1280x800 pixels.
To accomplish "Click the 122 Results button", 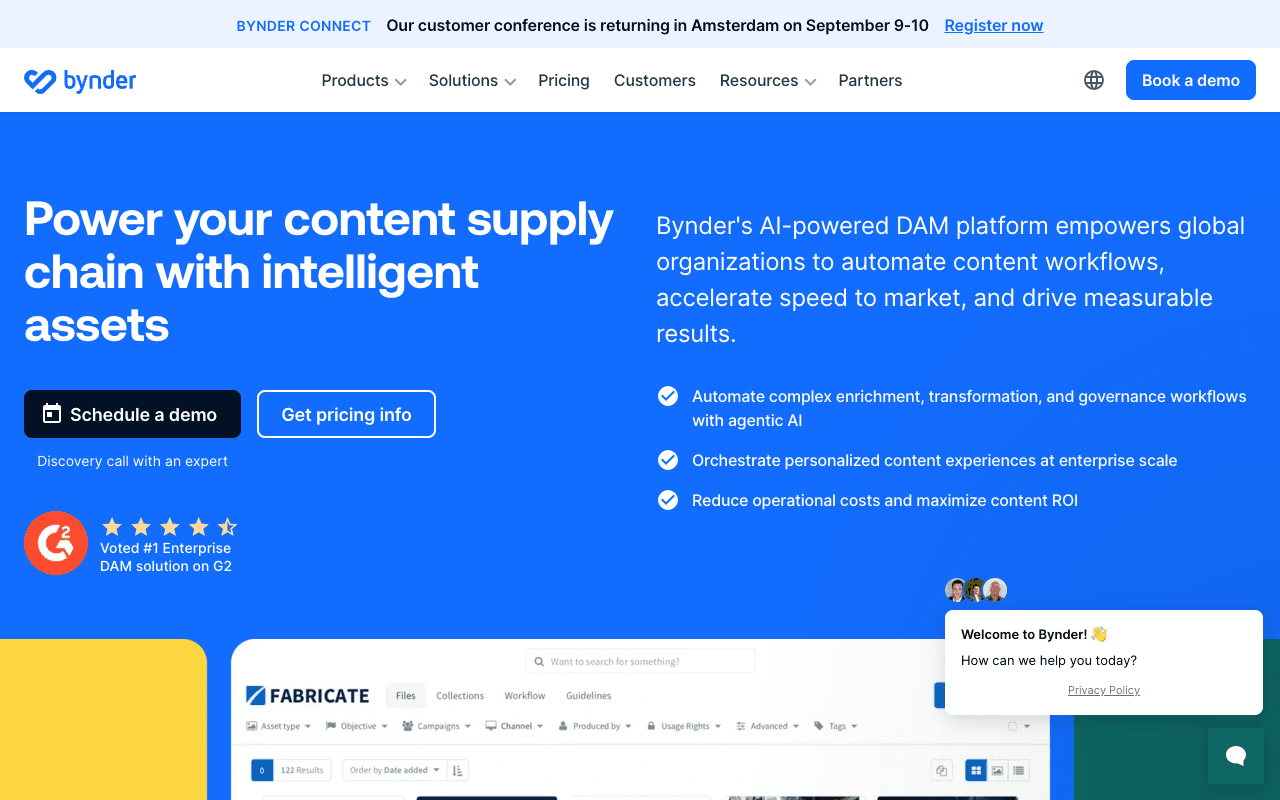I will (301, 770).
